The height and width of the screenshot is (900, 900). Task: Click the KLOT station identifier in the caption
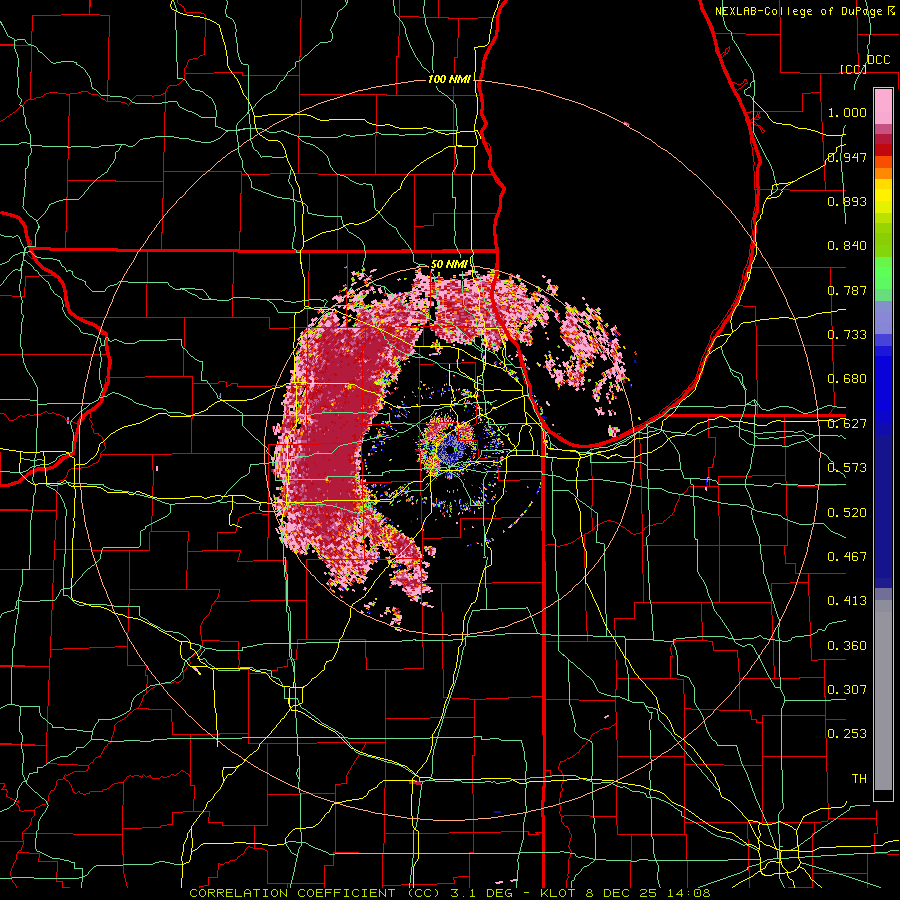[x=557, y=893]
